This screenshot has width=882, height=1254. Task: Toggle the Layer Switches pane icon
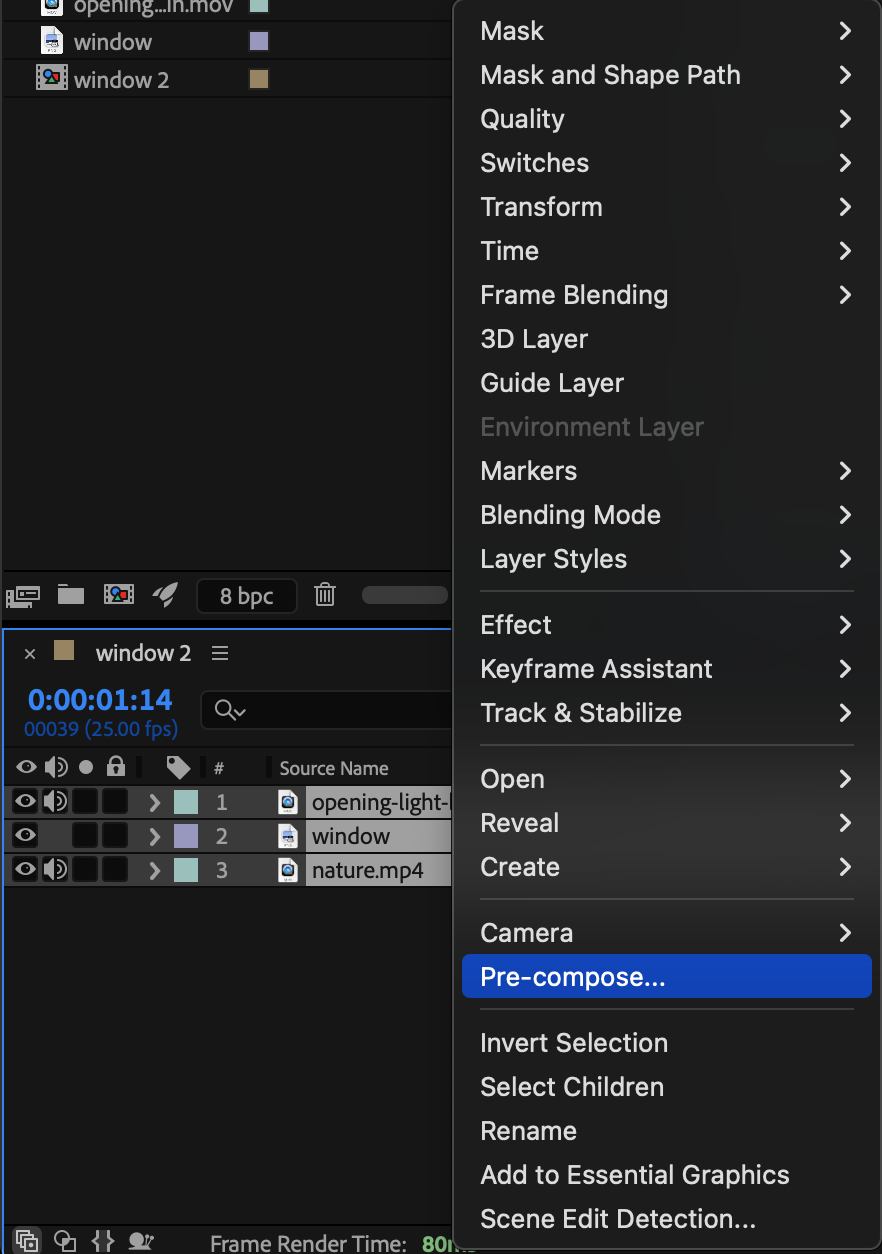(x=27, y=1241)
